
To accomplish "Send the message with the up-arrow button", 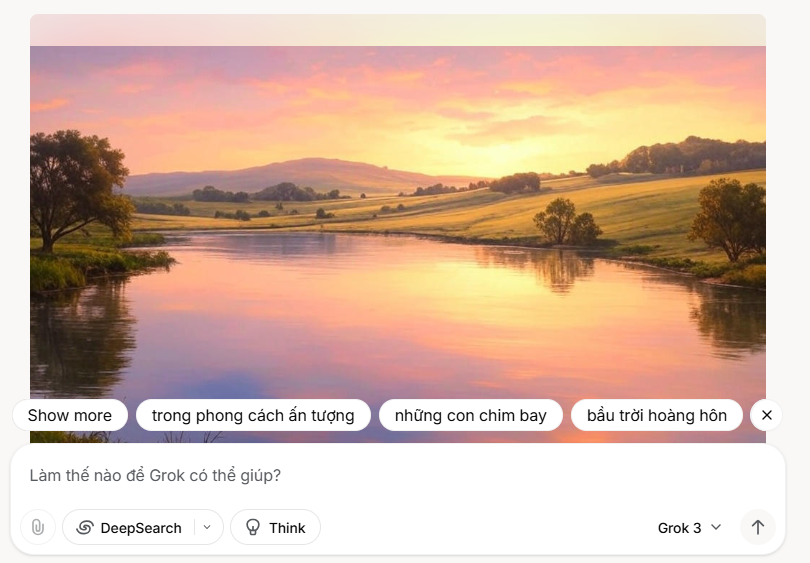I will coord(757,527).
